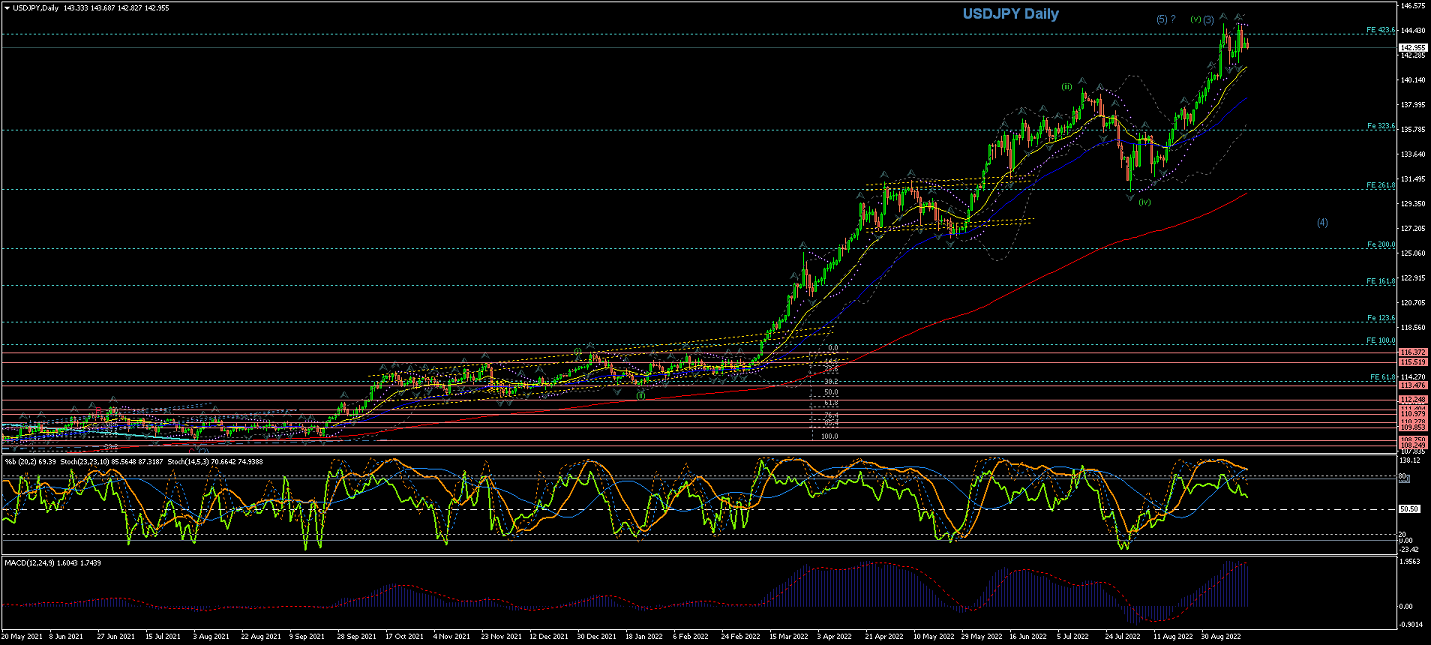Click the Stoch(23,23,10) indicator label
The height and width of the screenshot is (645, 1431).
[86, 461]
